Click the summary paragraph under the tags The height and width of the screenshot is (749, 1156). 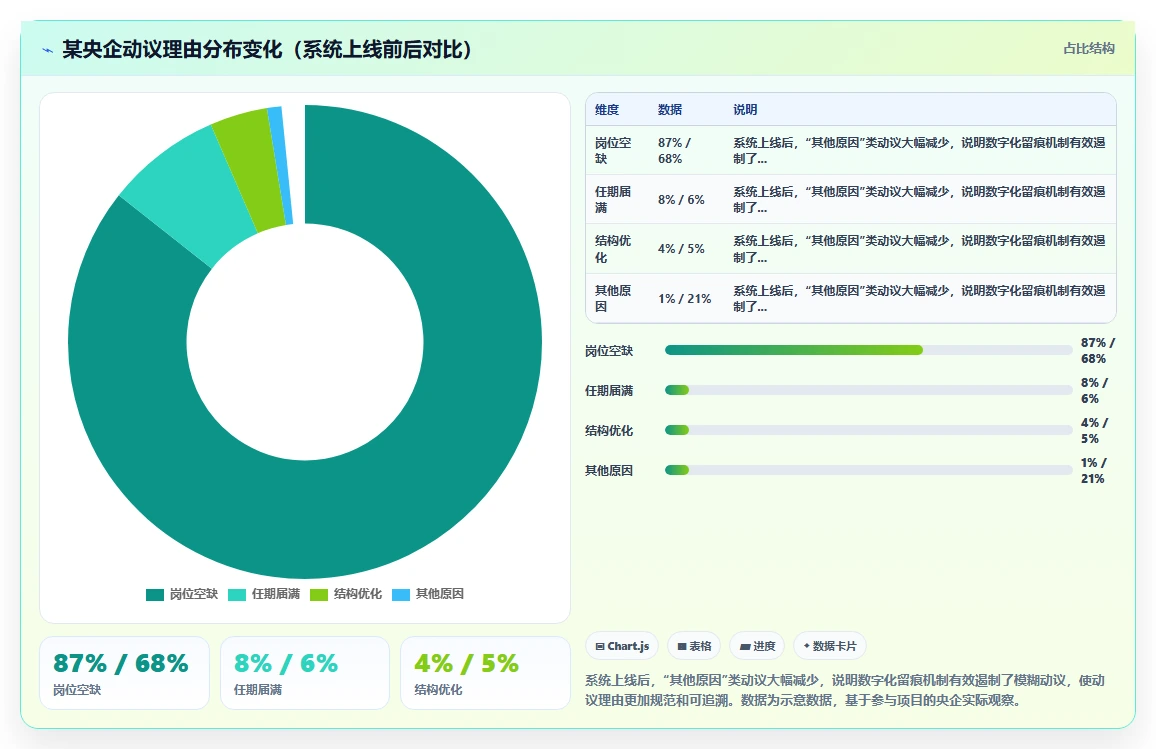pos(845,690)
